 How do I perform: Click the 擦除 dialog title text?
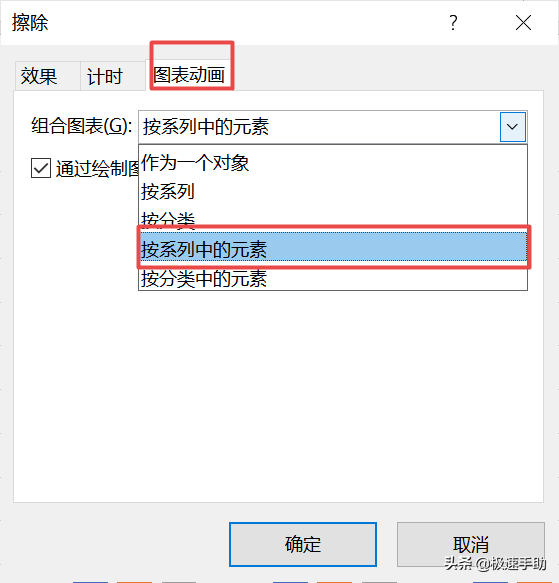pos(30,23)
